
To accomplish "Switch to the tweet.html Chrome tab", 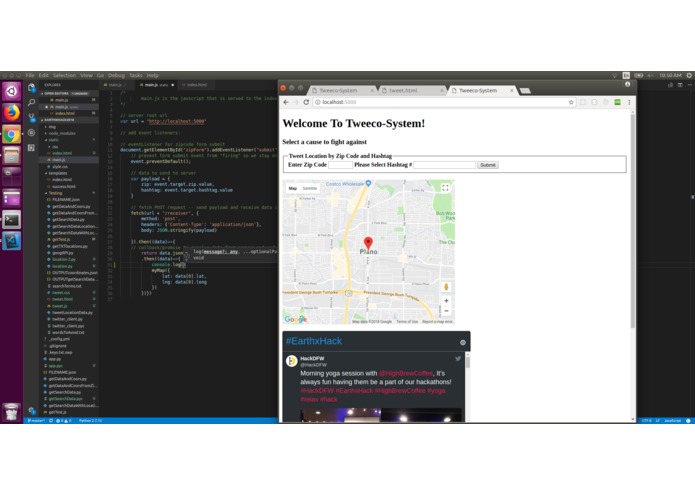I will (x=410, y=90).
